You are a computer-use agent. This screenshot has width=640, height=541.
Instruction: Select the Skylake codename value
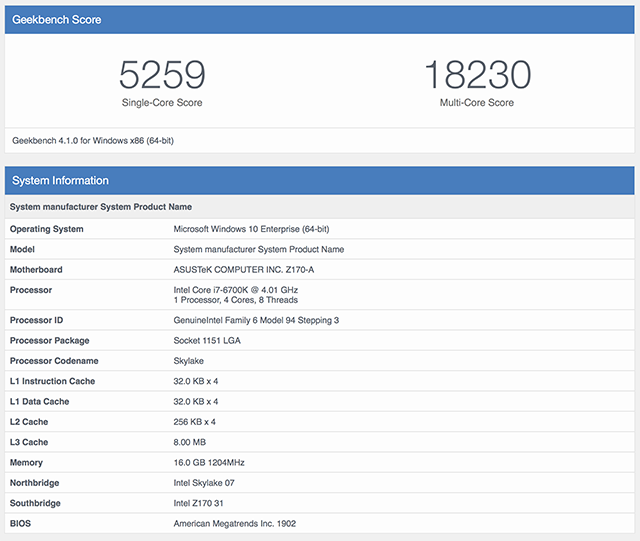click(189, 361)
